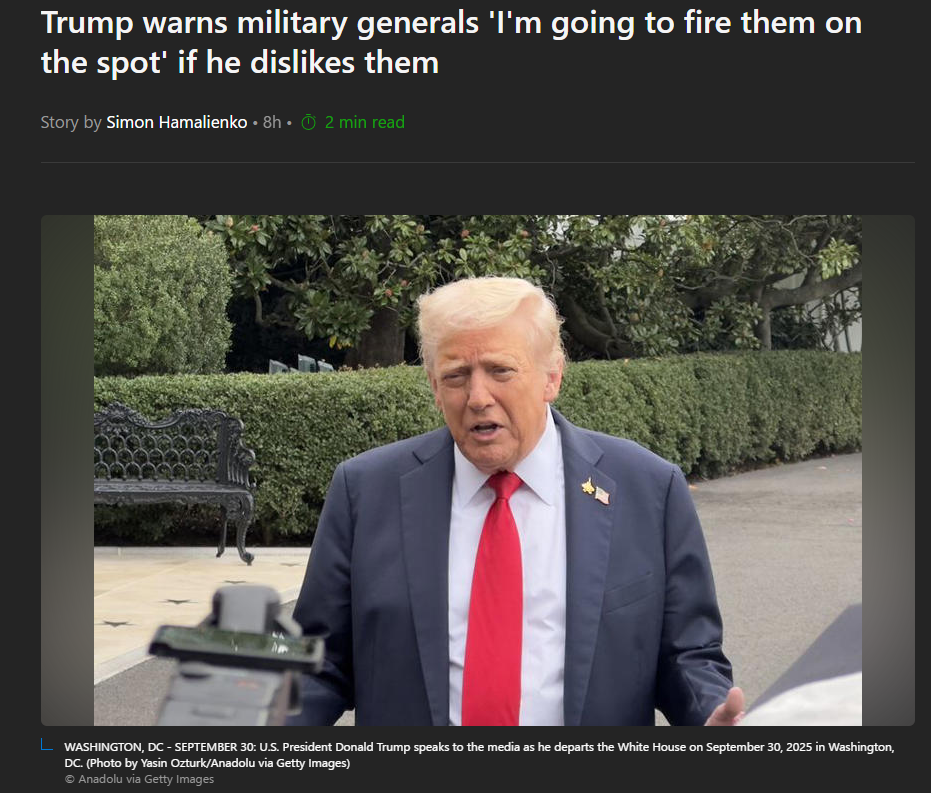This screenshot has width=931, height=793.
Task: Open author Simon Hamalienko's profile link
Action: coord(176,122)
